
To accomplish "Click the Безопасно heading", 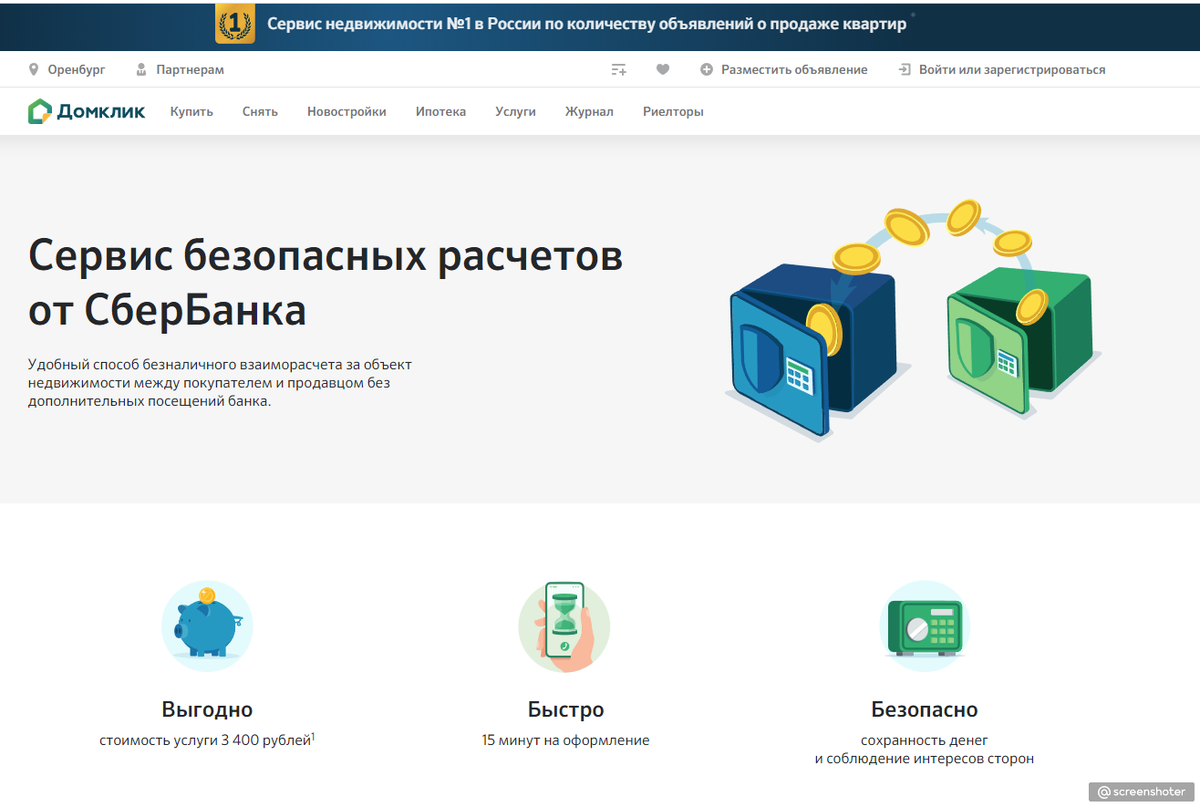I will click(x=924, y=710).
